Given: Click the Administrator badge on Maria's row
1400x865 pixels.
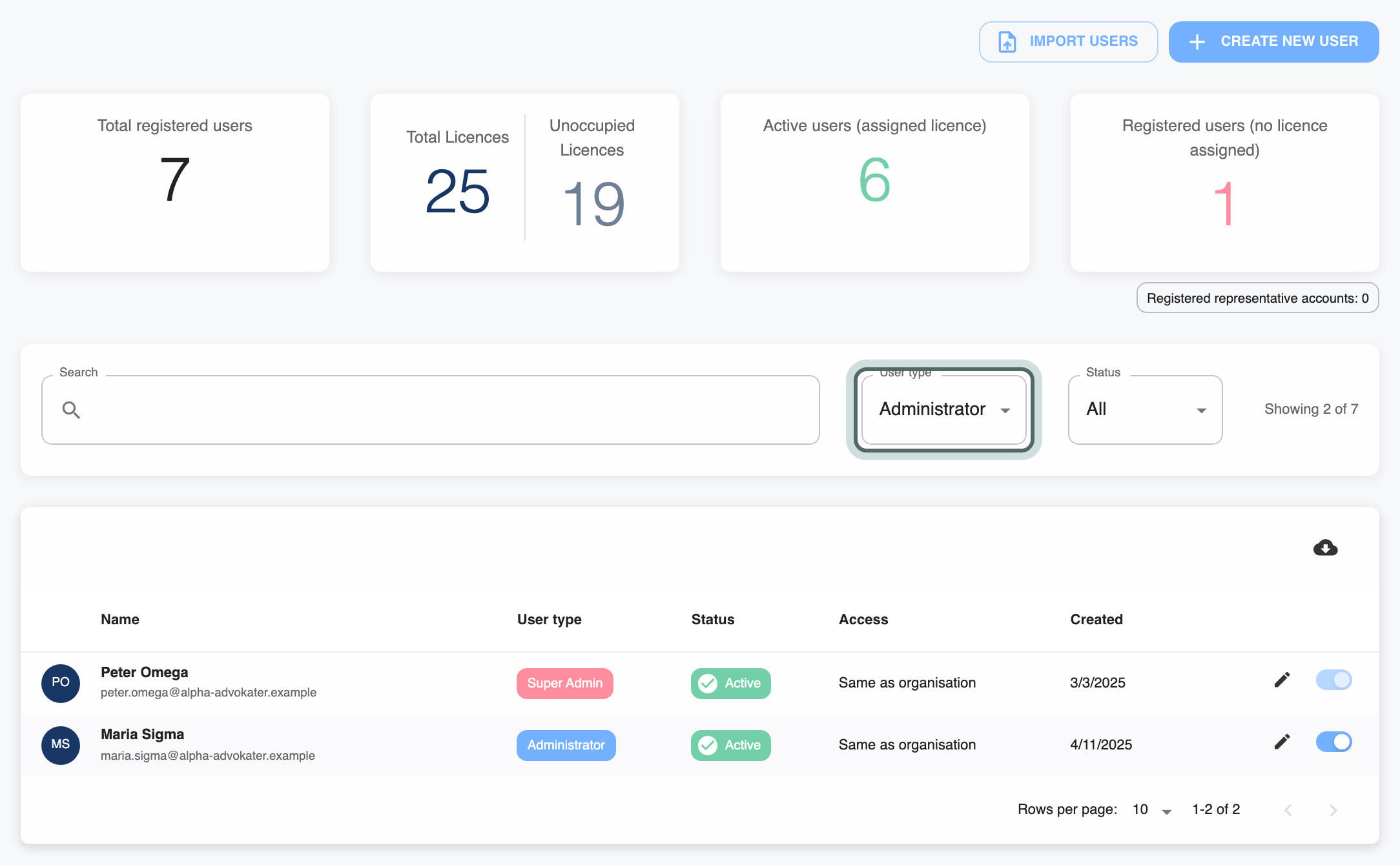Looking at the screenshot, I should point(566,745).
